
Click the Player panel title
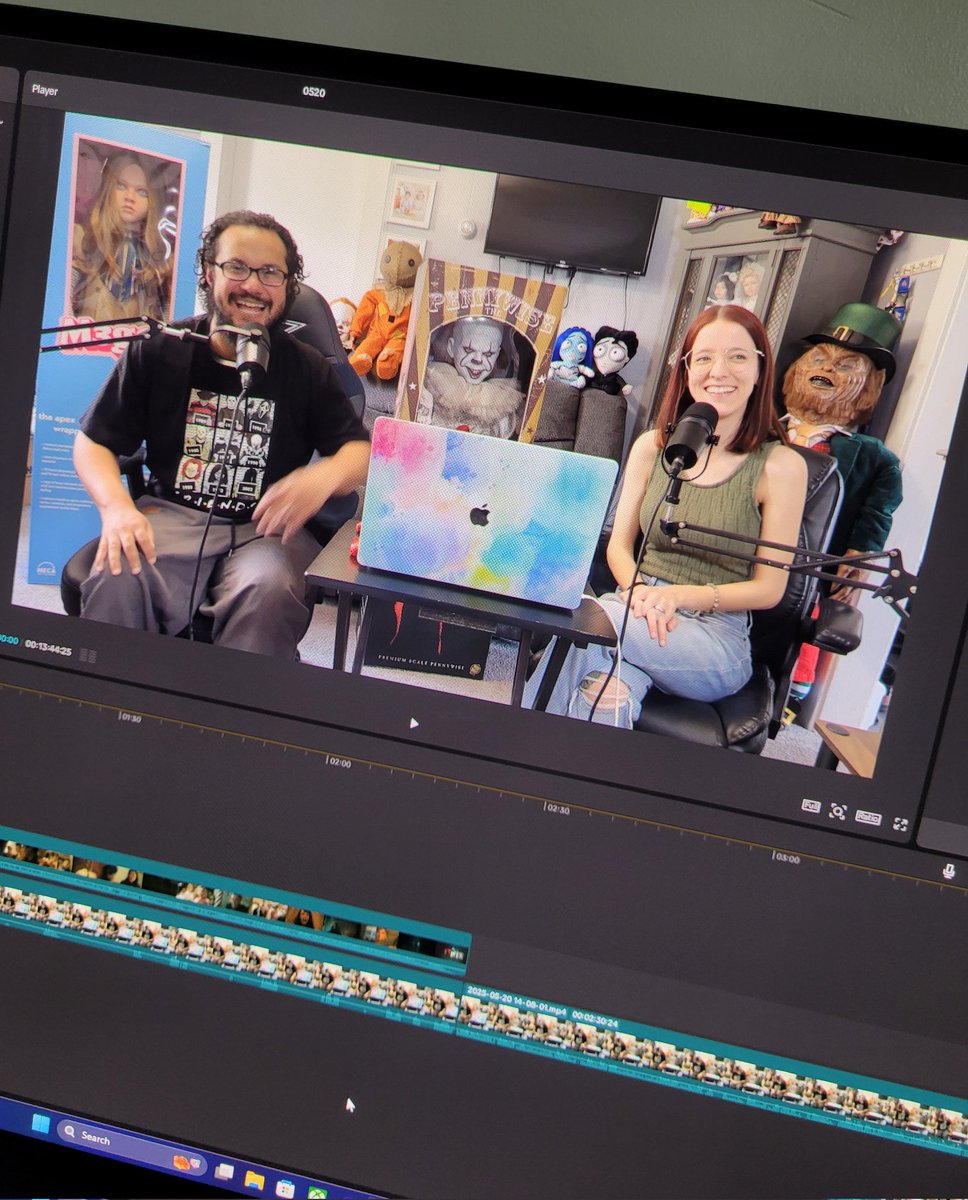pyautogui.click(x=44, y=90)
